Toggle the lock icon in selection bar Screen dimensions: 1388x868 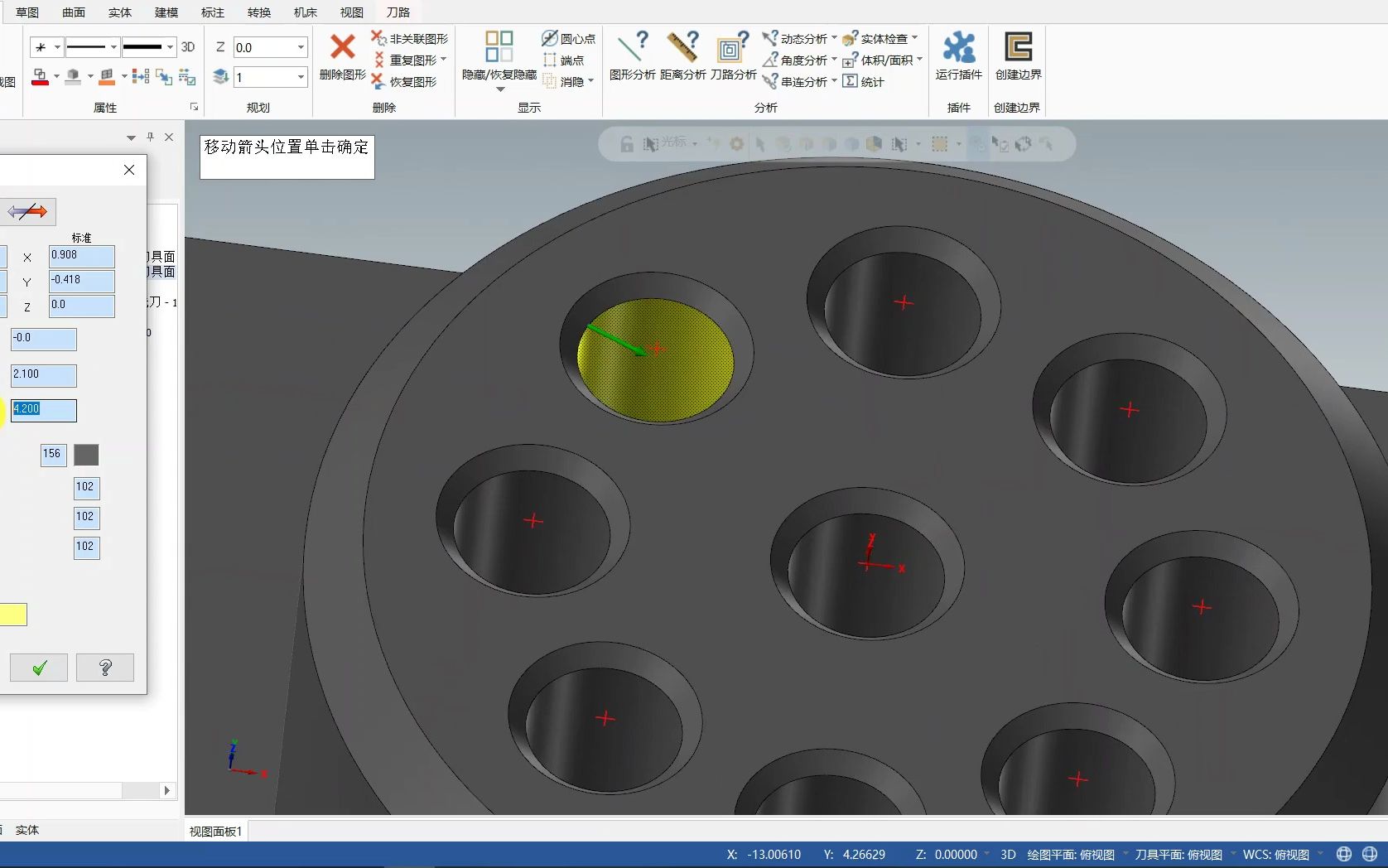(627, 144)
